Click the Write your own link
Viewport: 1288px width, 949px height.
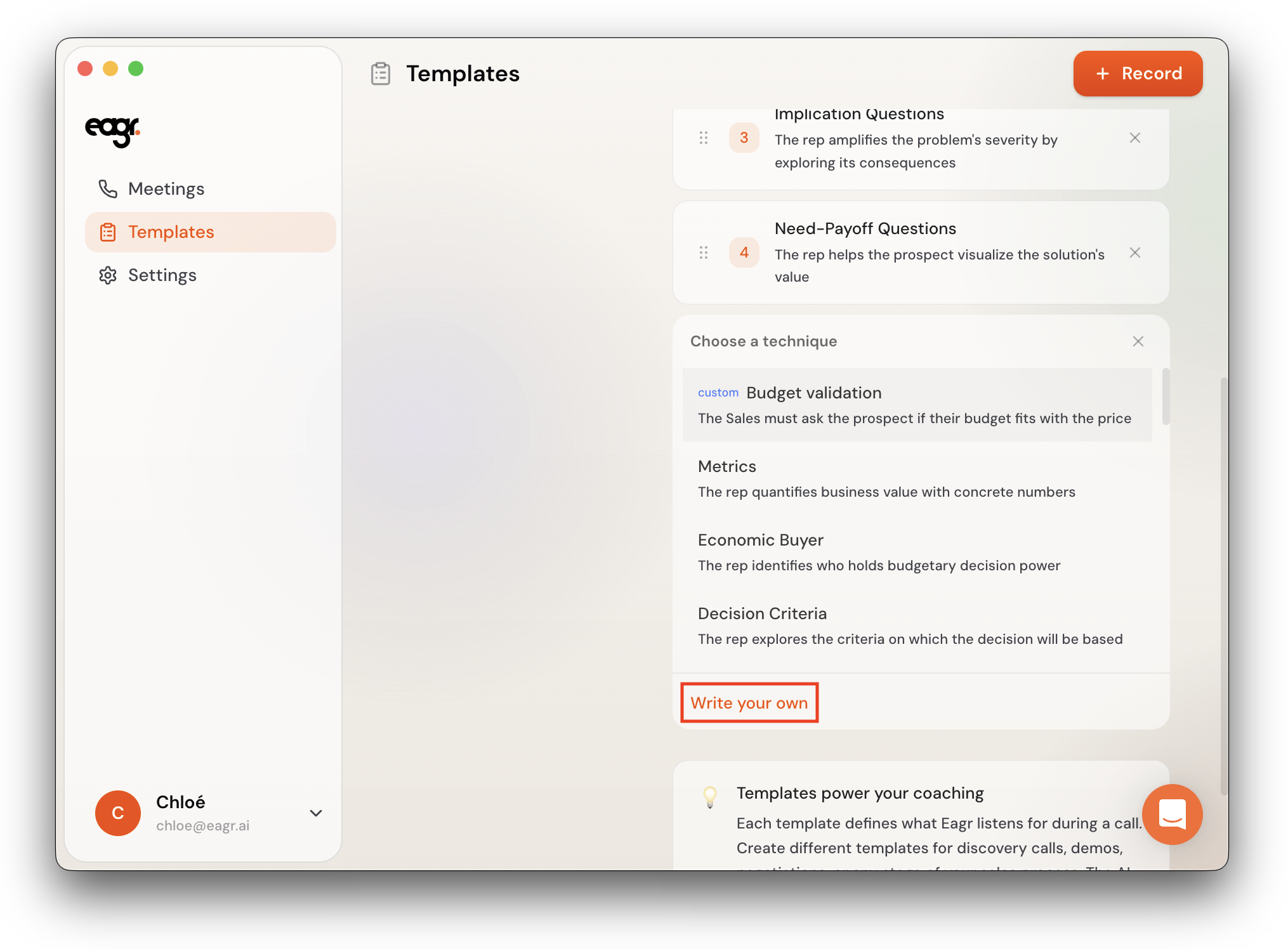749,703
